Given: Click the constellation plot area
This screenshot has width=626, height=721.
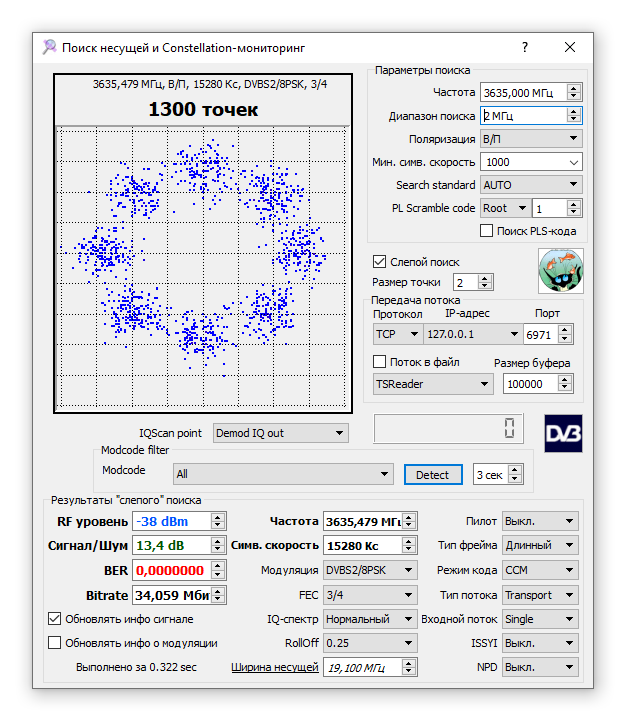Looking at the screenshot, I should [x=204, y=268].
